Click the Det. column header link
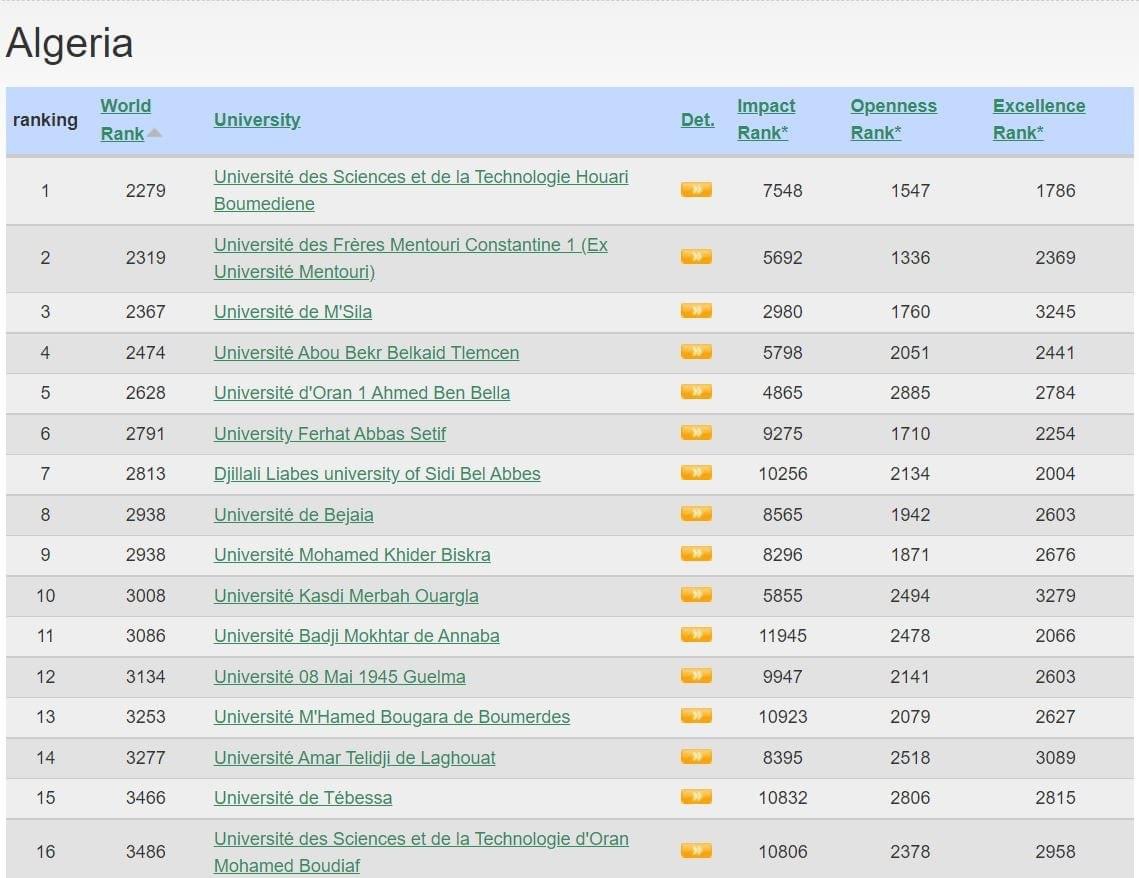 tap(697, 120)
